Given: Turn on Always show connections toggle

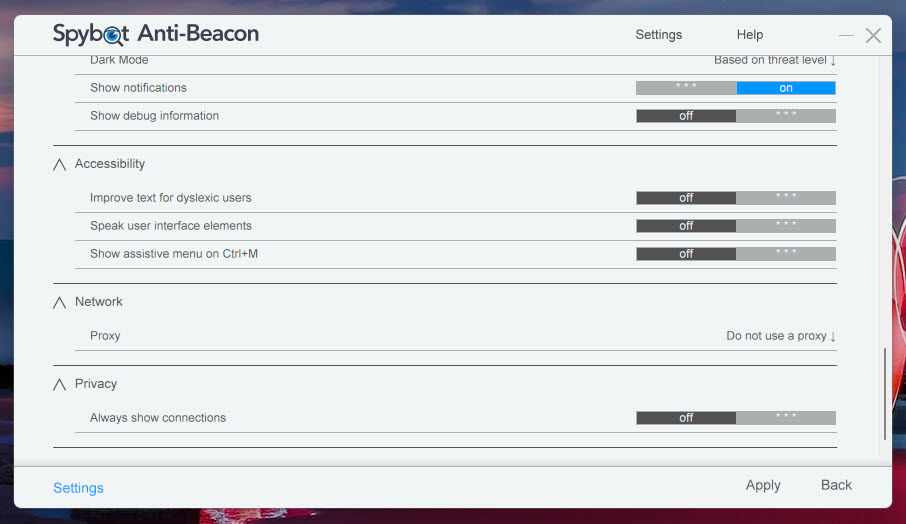Looking at the screenshot, I should pyautogui.click(x=736, y=418).
